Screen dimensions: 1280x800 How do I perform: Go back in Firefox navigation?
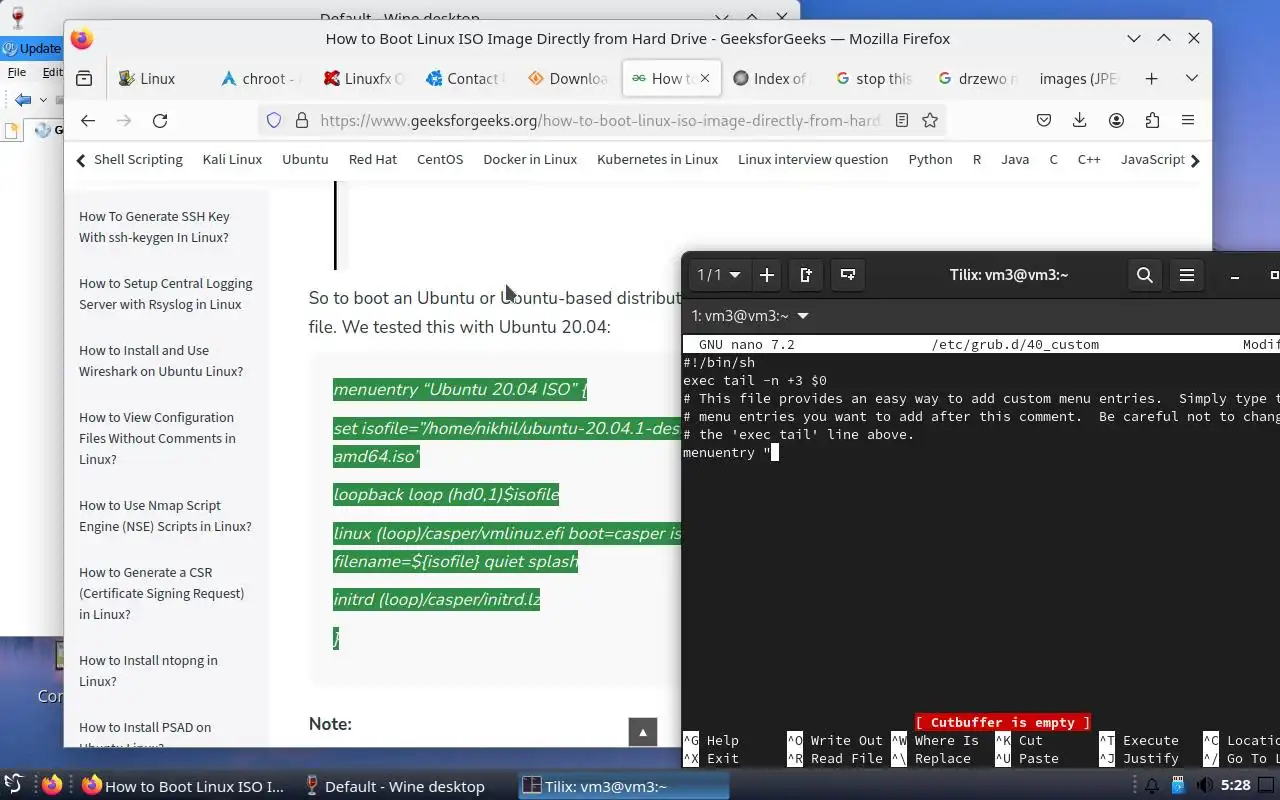pos(88,120)
